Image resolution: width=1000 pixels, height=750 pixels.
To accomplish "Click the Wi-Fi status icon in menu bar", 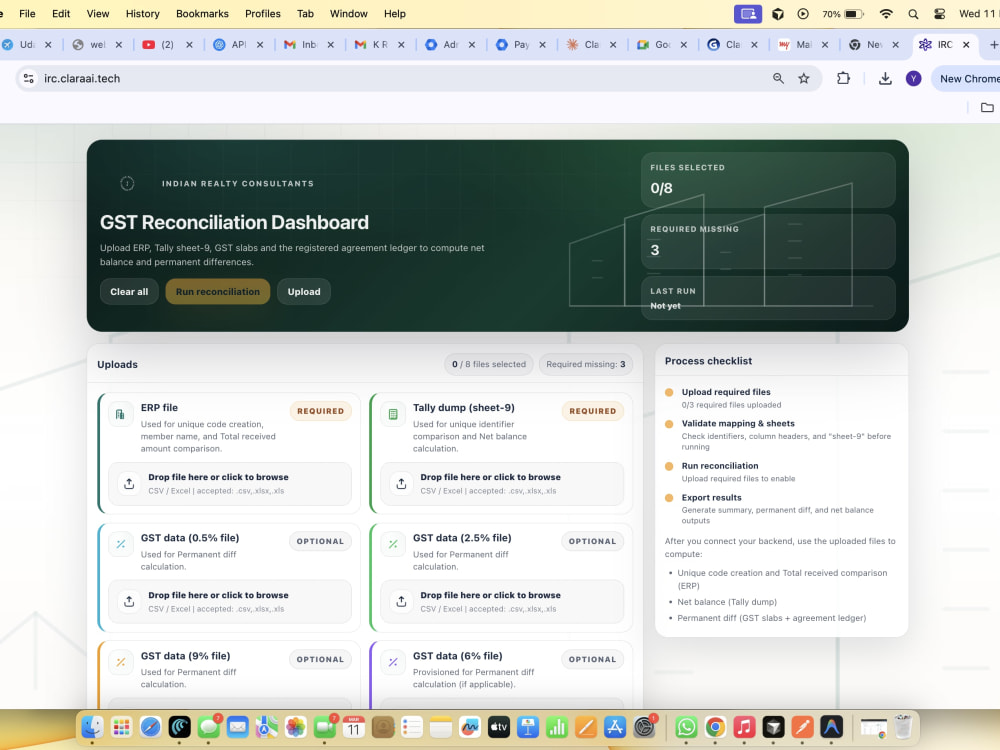I will (886, 13).
